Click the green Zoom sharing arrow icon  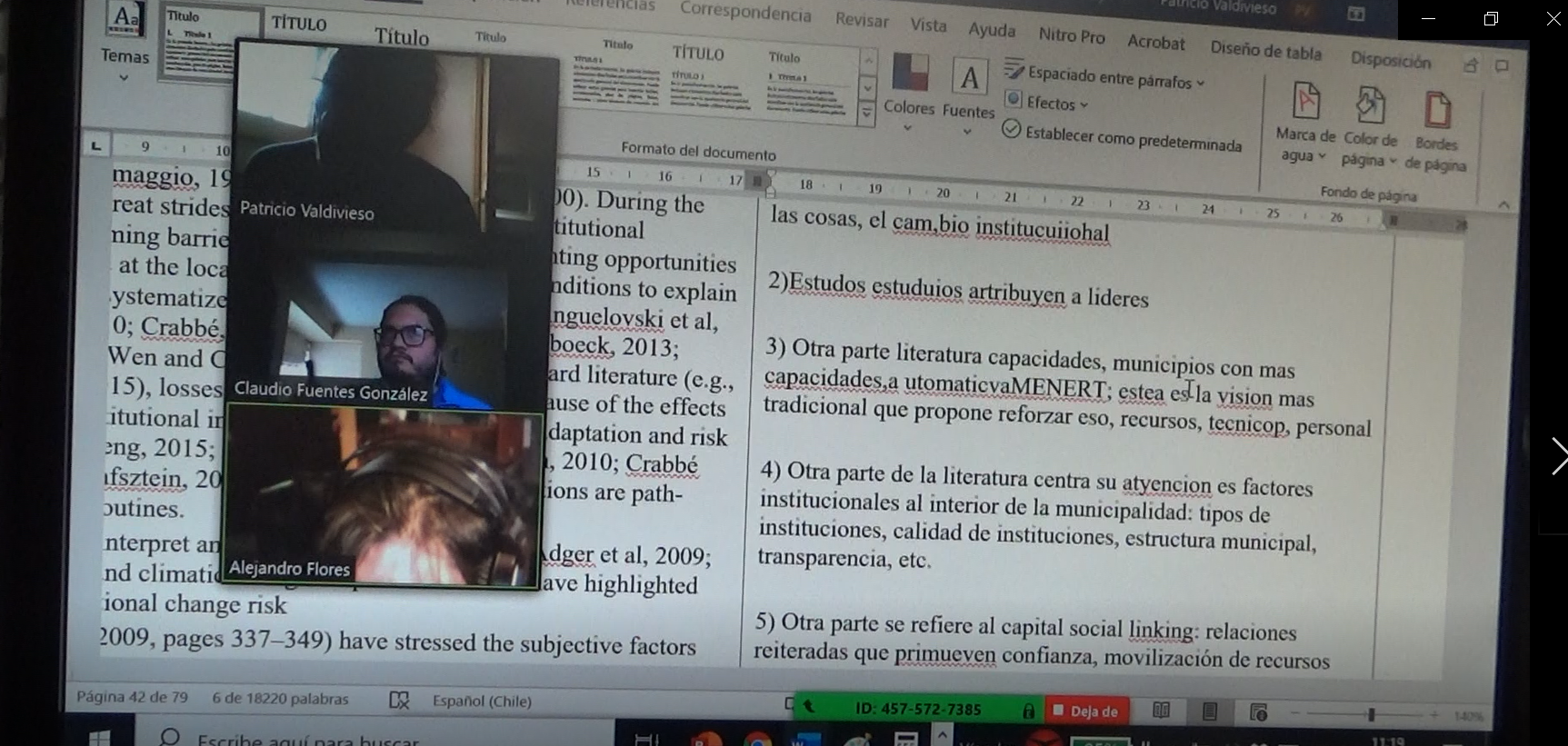(x=809, y=706)
